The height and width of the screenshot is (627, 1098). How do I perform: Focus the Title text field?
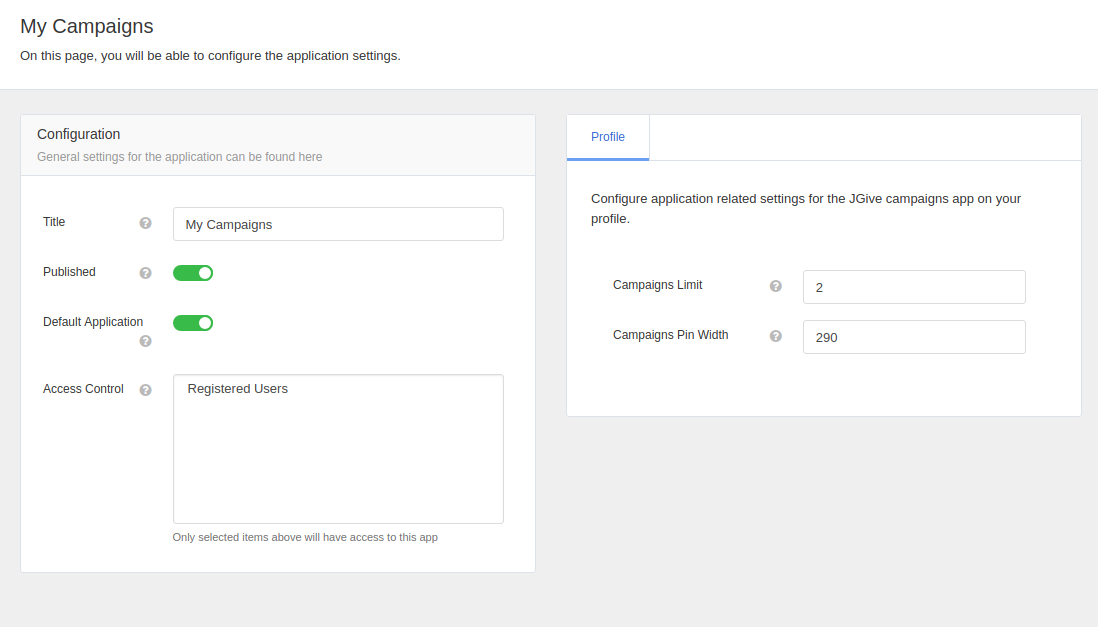[338, 224]
